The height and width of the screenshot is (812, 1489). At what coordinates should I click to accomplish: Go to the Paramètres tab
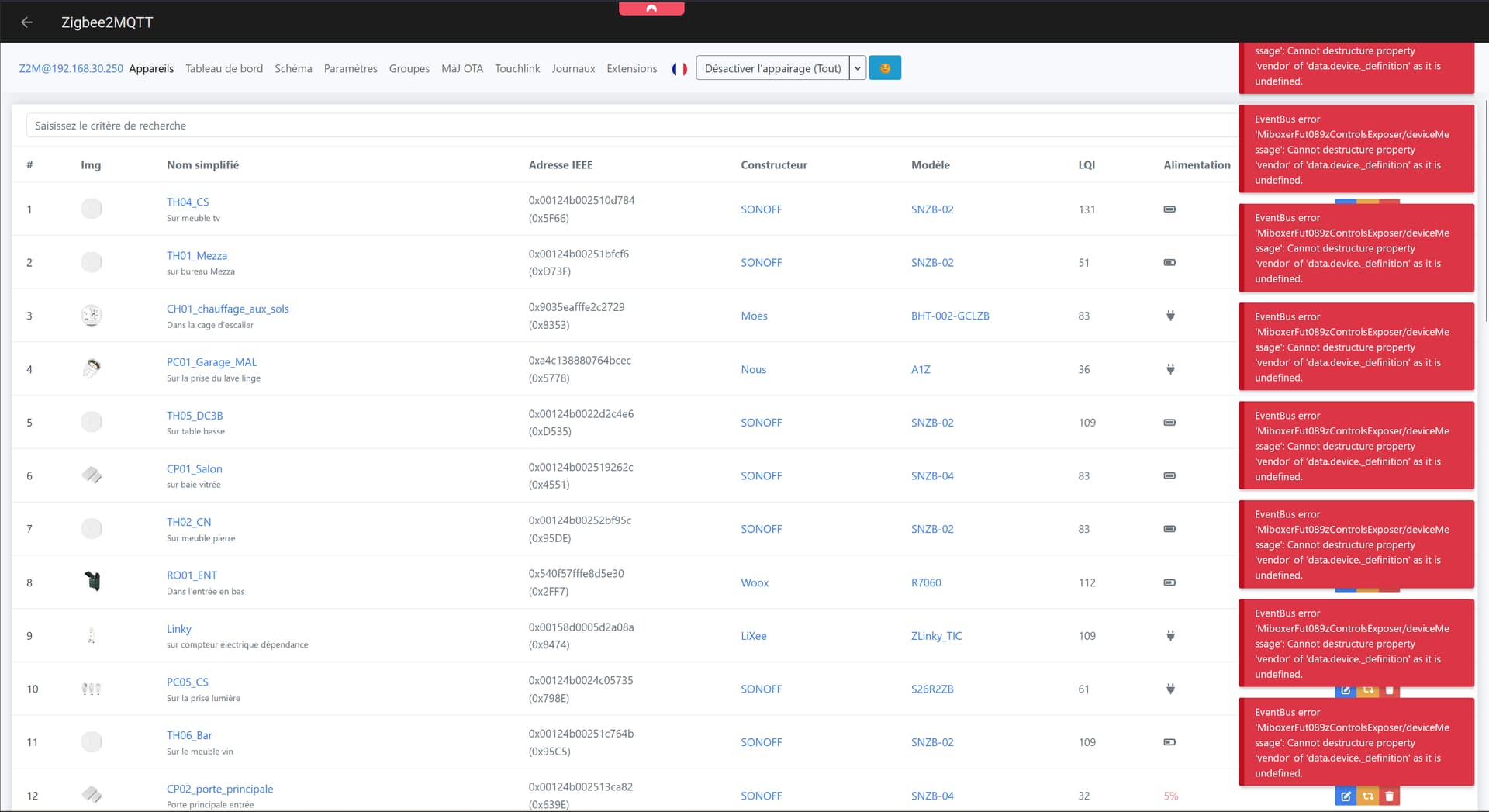pos(351,68)
